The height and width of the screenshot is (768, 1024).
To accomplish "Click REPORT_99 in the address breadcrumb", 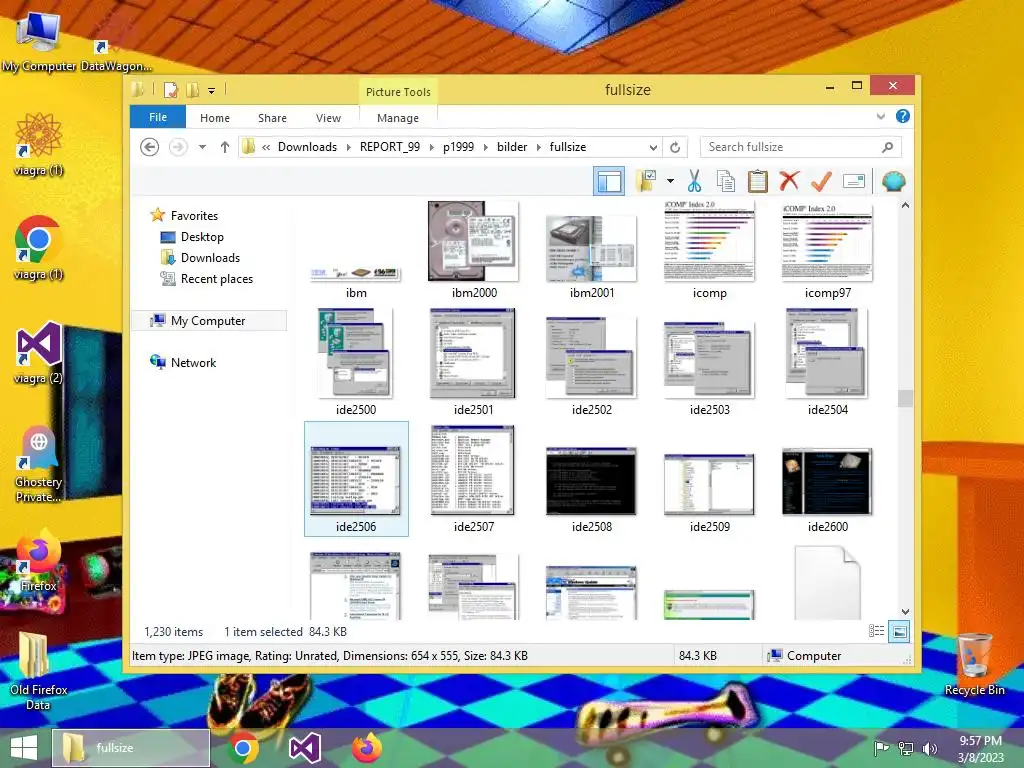I will click(x=390, y=147).
